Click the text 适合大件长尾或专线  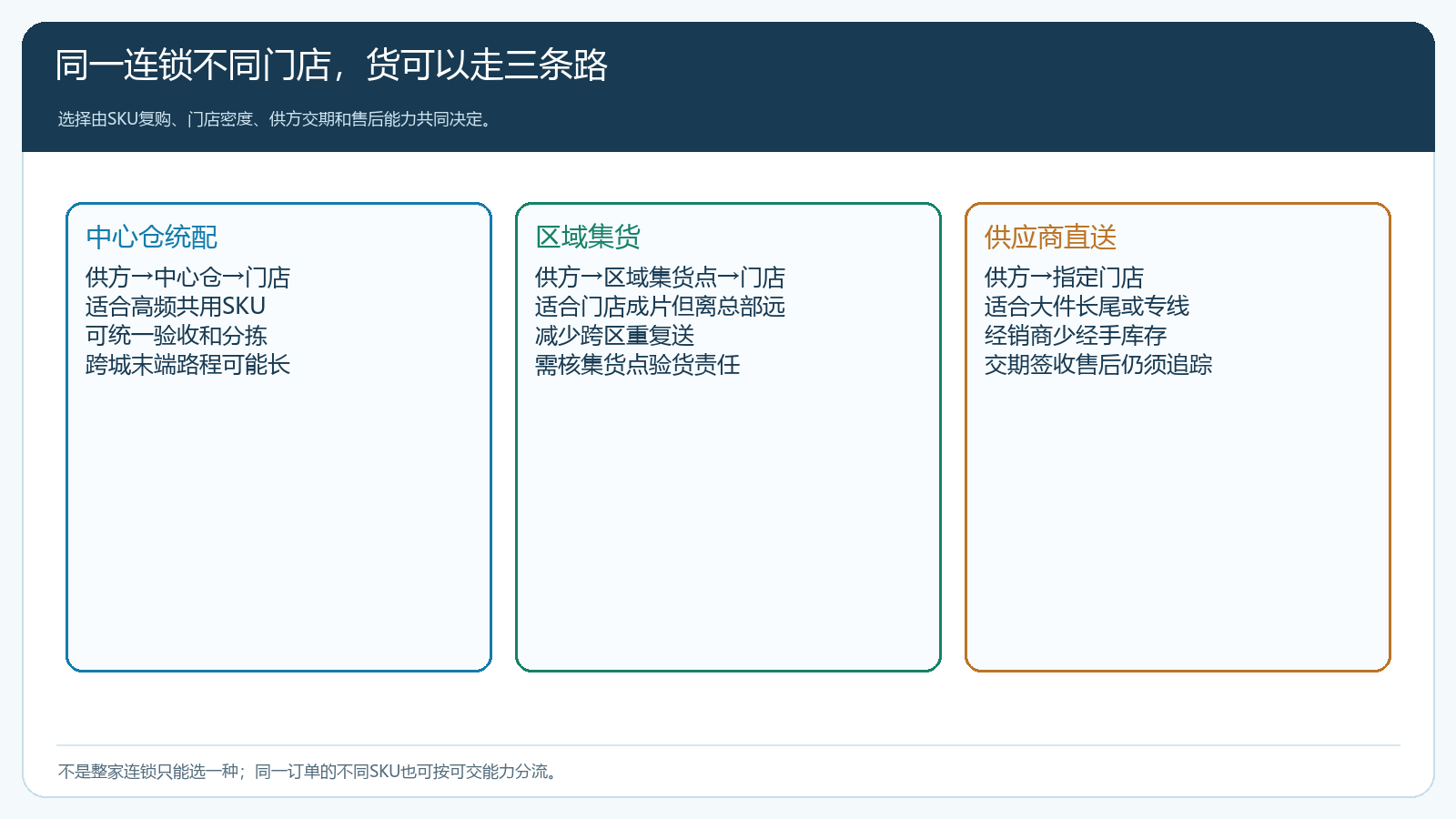pyautogui.click(x=1087, y=306)
